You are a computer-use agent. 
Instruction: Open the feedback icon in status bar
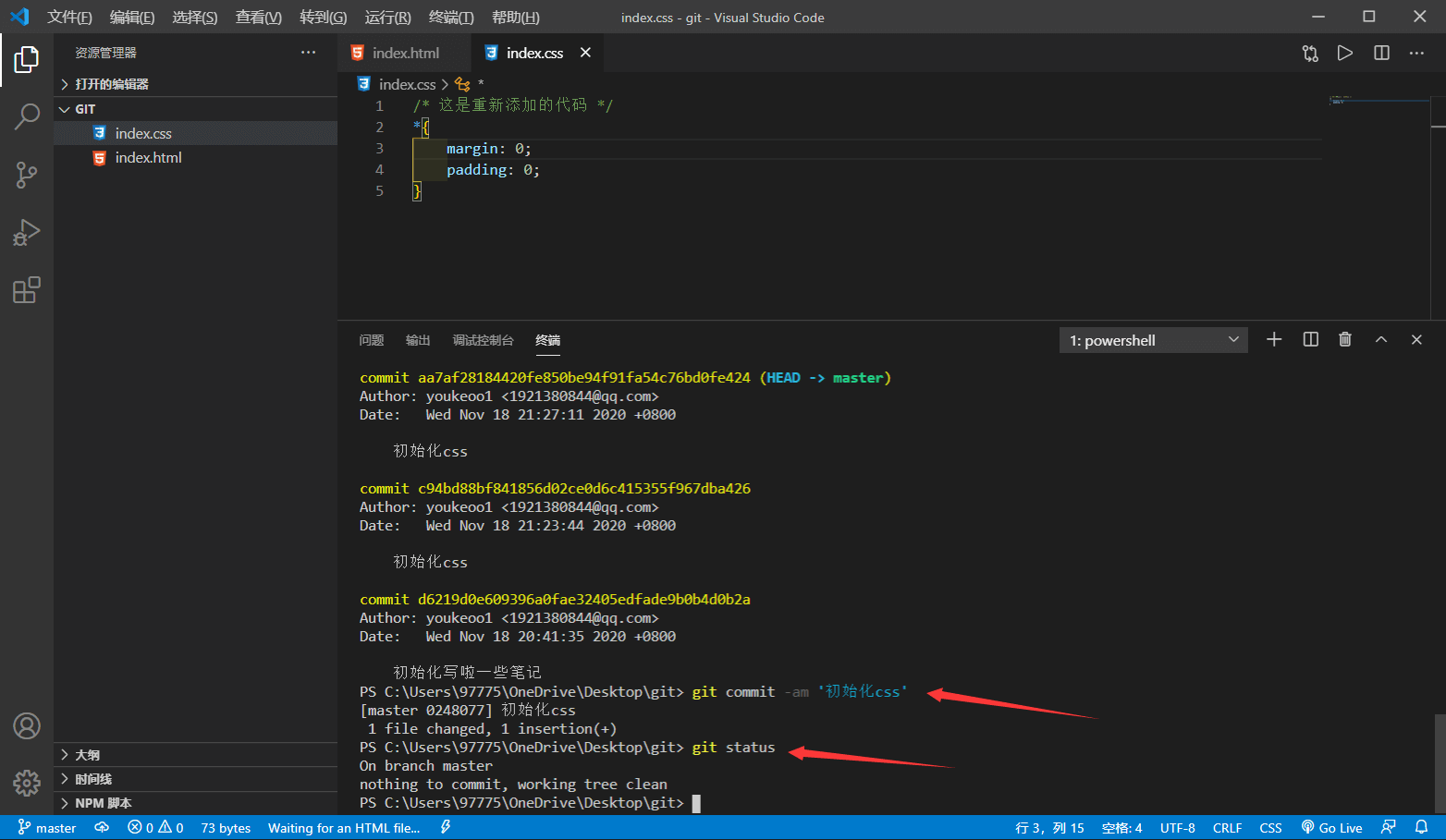point(1388,828)
